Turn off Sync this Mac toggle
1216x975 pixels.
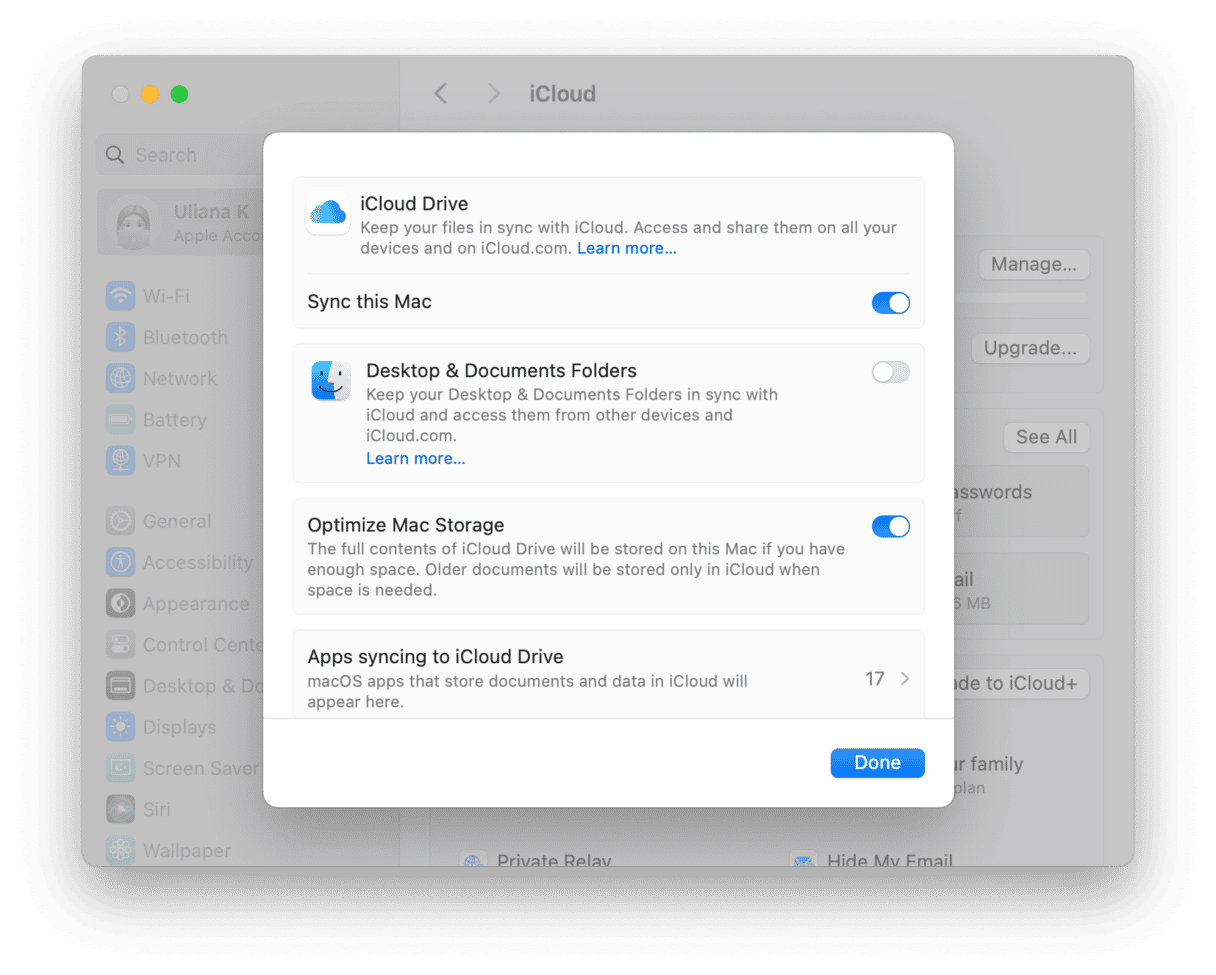pos(890,303)
